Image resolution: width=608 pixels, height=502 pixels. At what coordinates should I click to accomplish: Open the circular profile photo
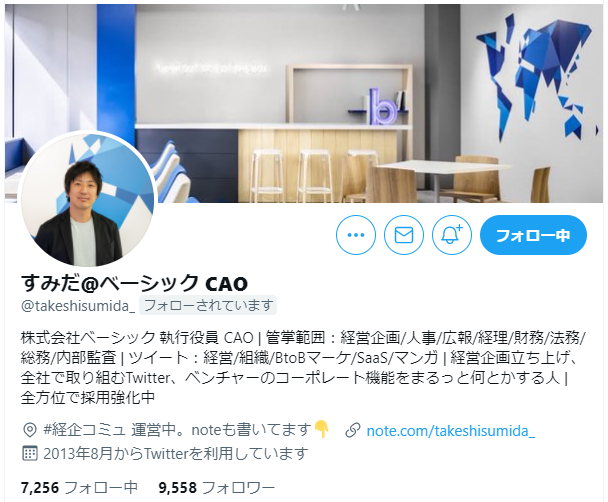coord(87,200)
